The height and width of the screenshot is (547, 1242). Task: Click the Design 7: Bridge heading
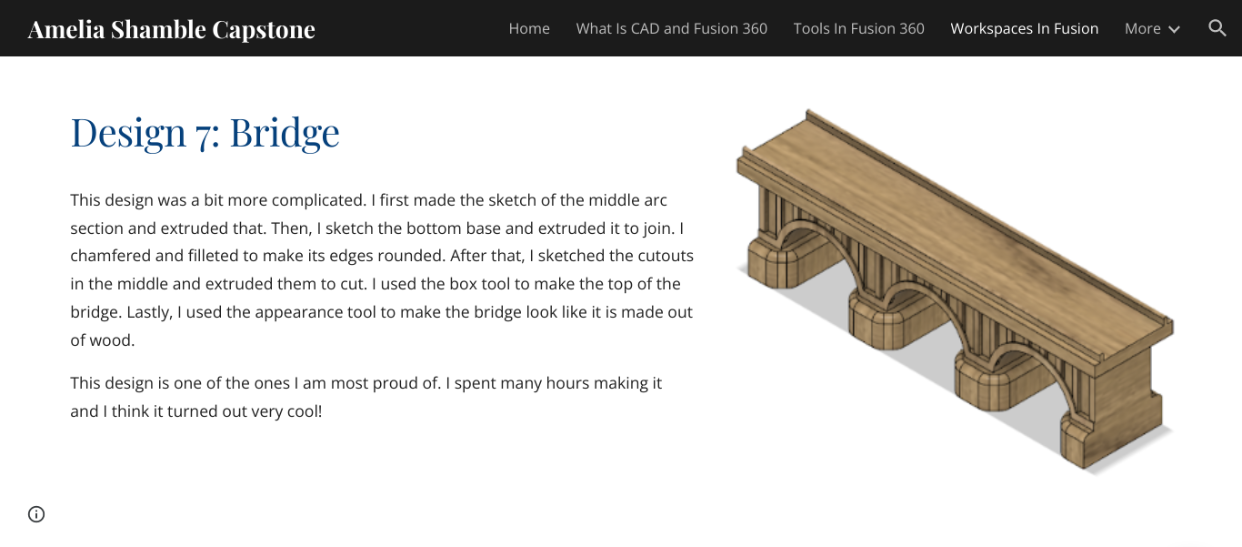(x=205, y=132)
